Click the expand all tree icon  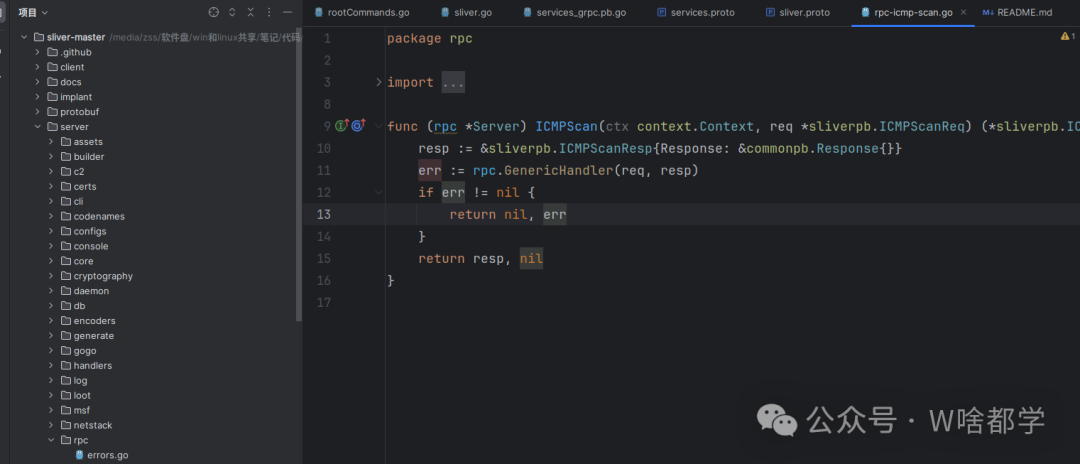click(232, 12)
